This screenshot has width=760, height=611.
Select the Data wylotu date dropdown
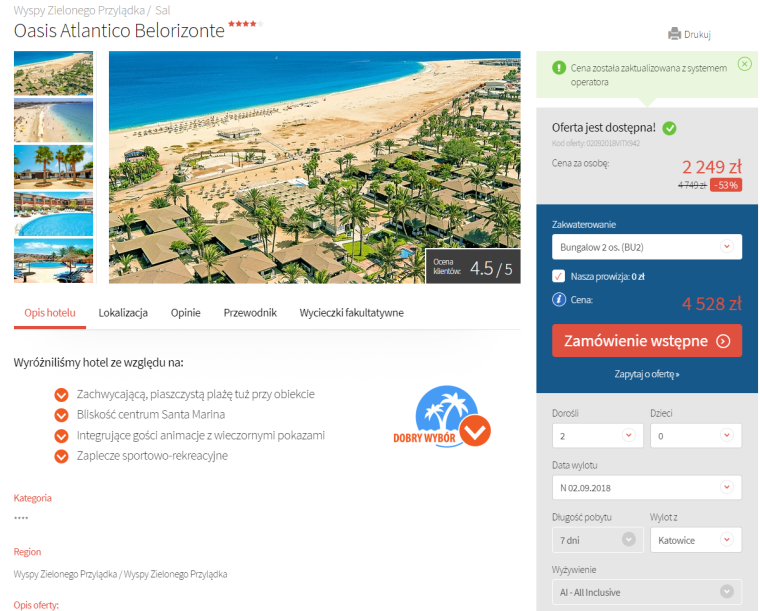coord(646,487)
